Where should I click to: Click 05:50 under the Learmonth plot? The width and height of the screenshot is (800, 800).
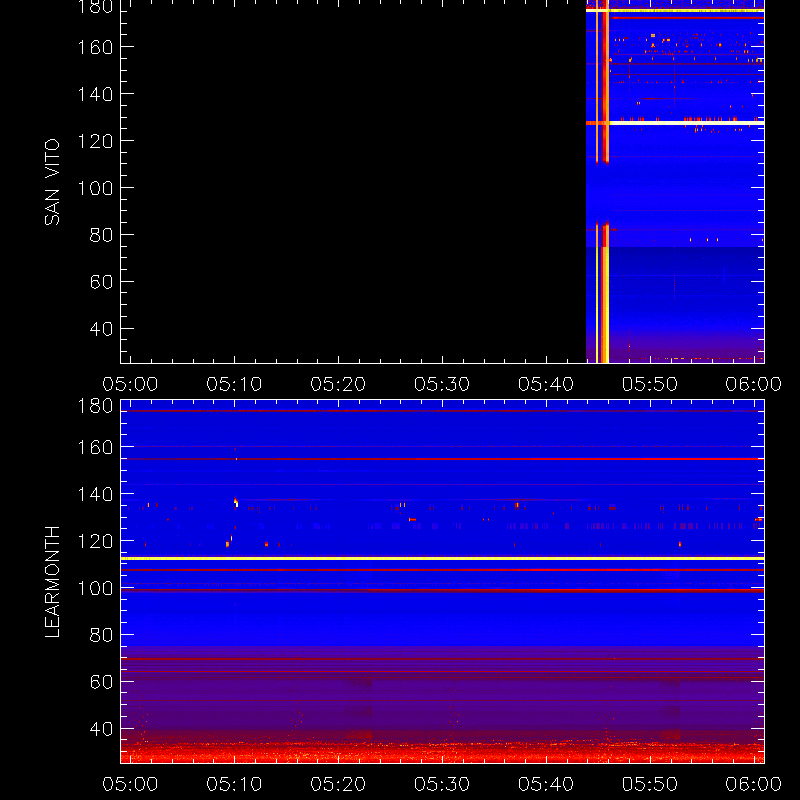(x=649, y=784)
